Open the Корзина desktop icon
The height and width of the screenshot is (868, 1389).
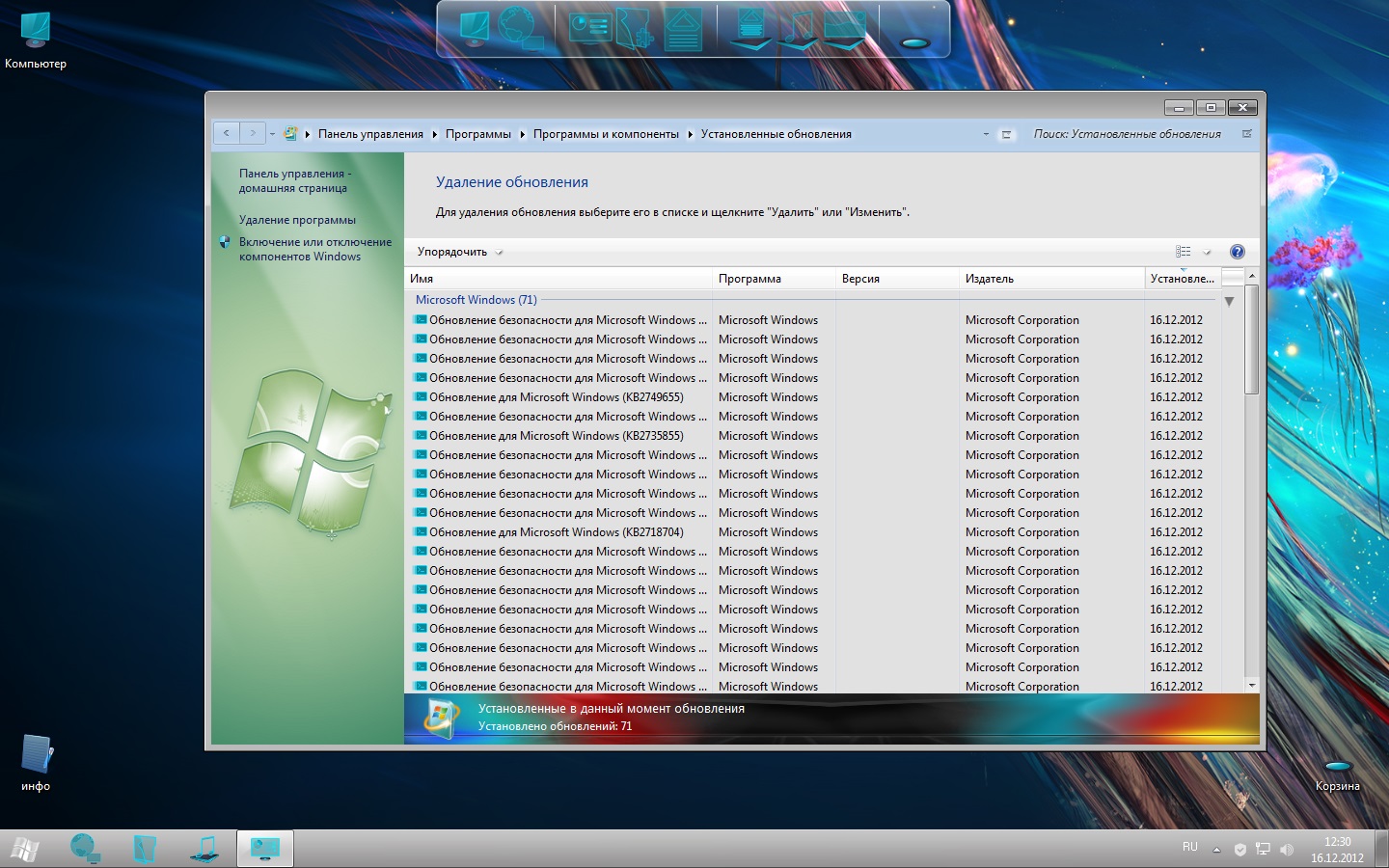1337,775
